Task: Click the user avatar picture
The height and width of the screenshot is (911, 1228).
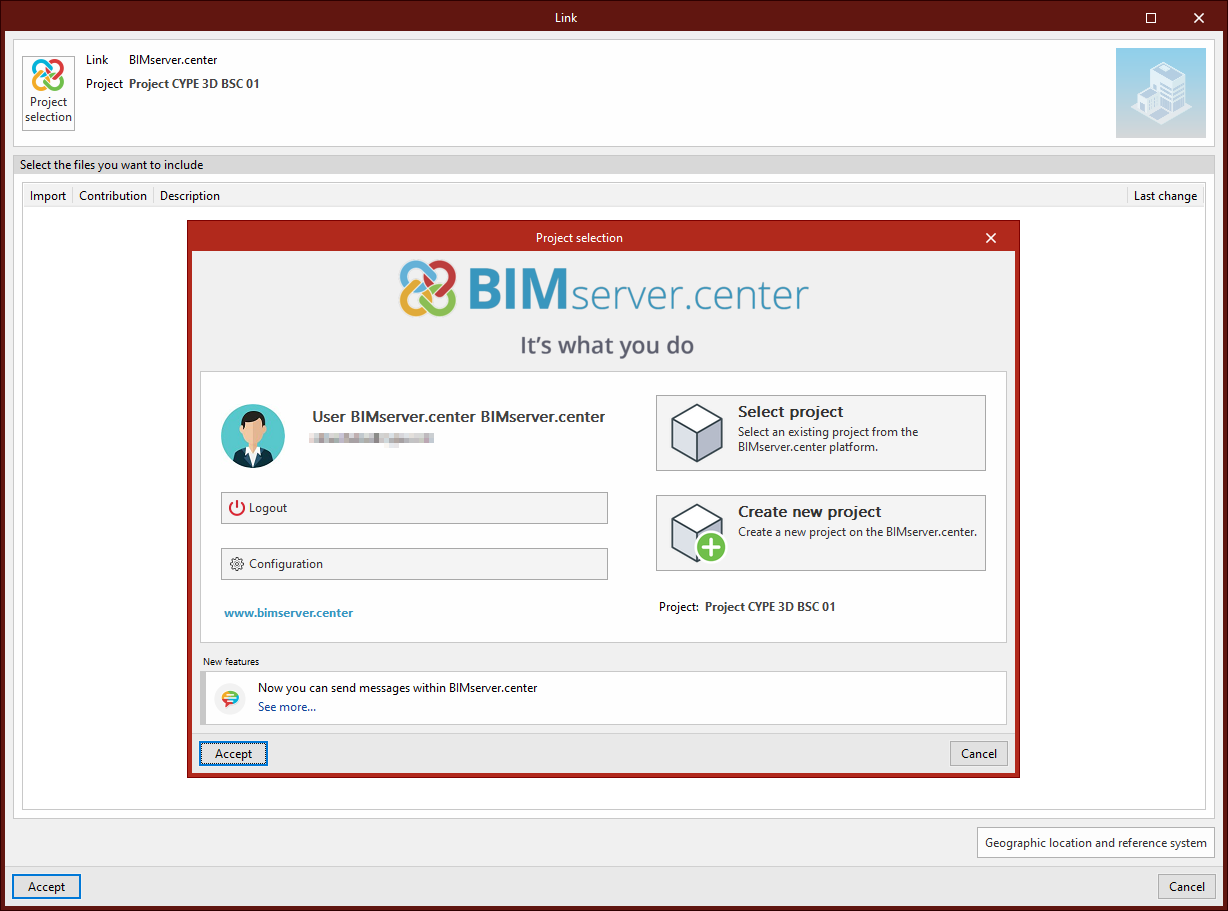Action: (x=253, y=436)
